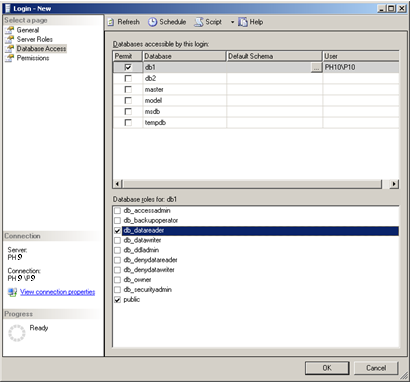This screenshot has height=382, width=411.
Task: Enable the db_denydatawriter role
Action: coord(117,270)
